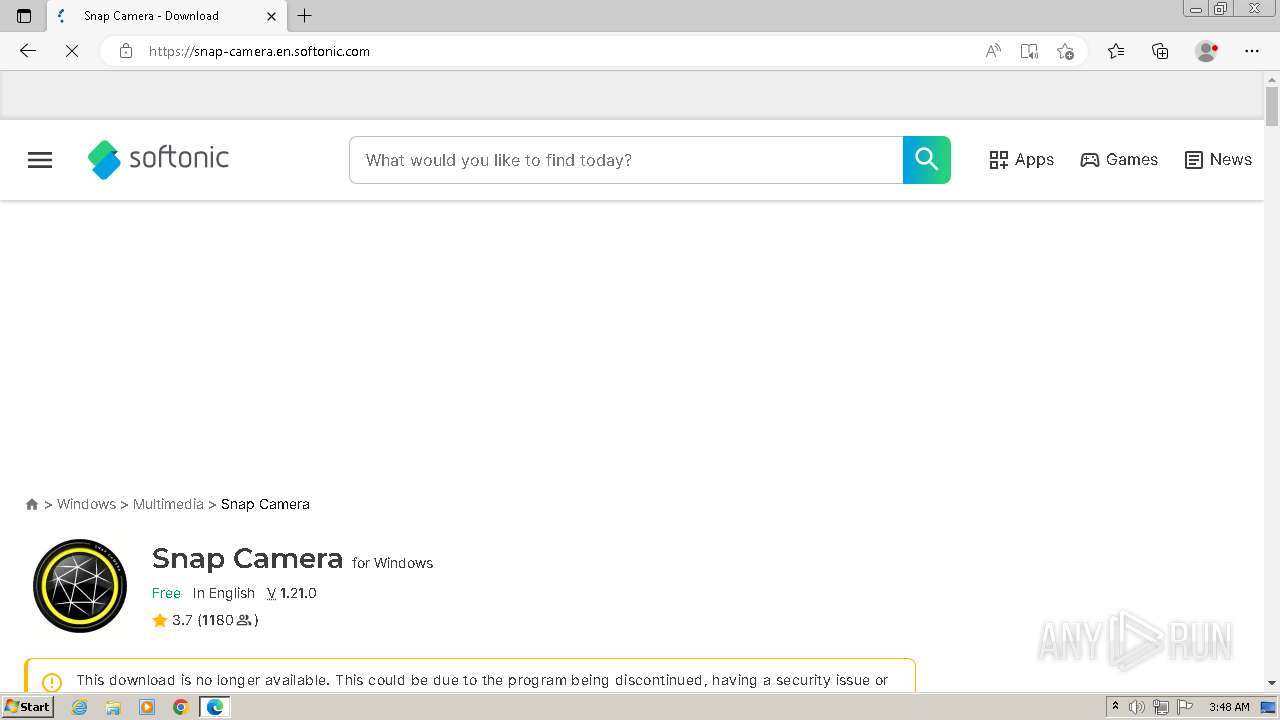The image size is (1280, 720).
Task: Open the Favorites list
Action: 1116,51
